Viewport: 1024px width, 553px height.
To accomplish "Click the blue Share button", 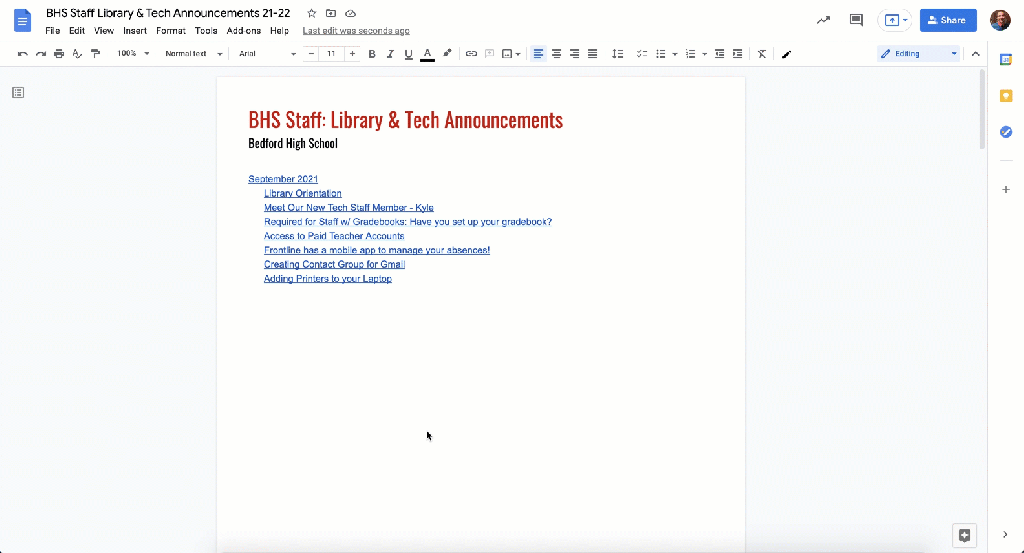I will 948,20.
